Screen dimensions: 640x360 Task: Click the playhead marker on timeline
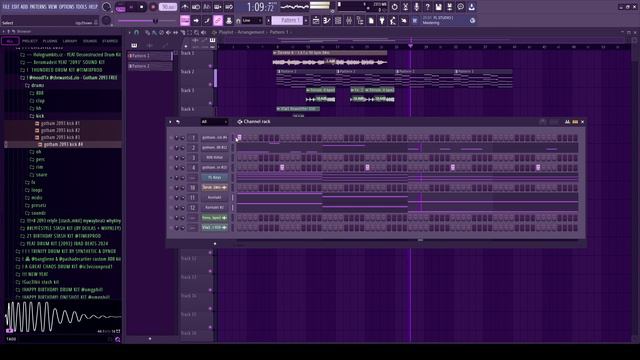coord(411,46)
